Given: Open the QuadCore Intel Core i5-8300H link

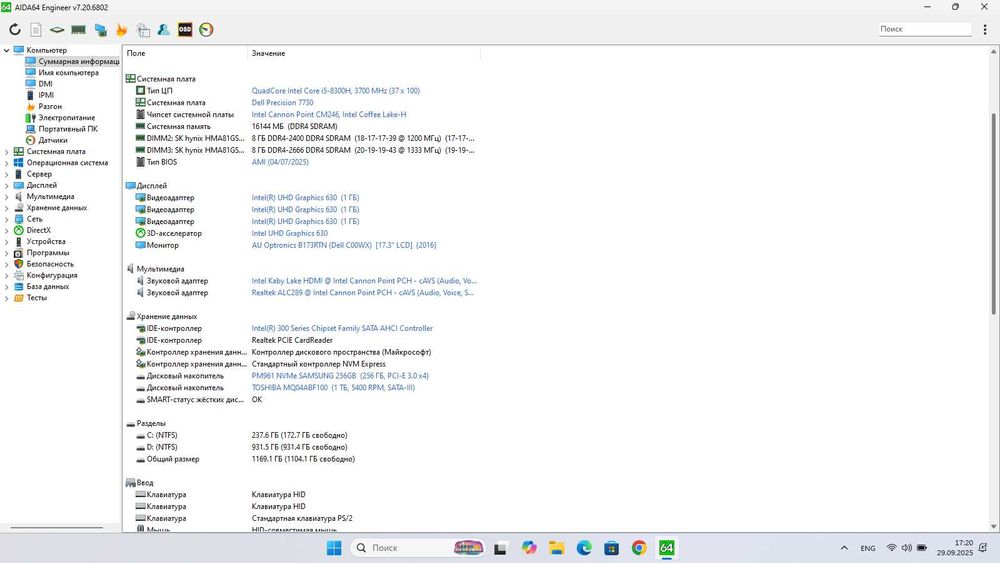Looking at the screenshot, I should point(335,91).
